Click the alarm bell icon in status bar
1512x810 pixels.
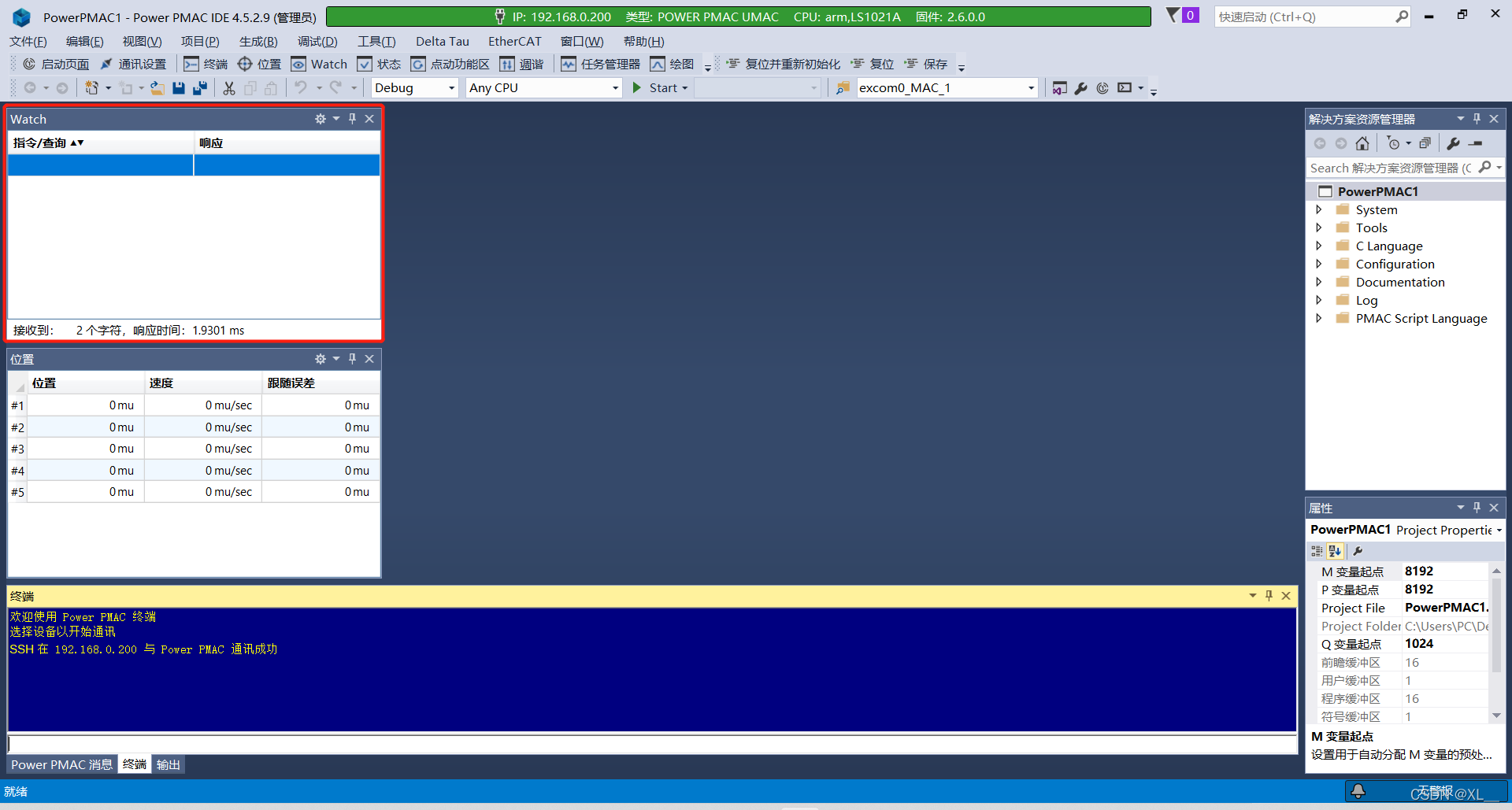1358,791
